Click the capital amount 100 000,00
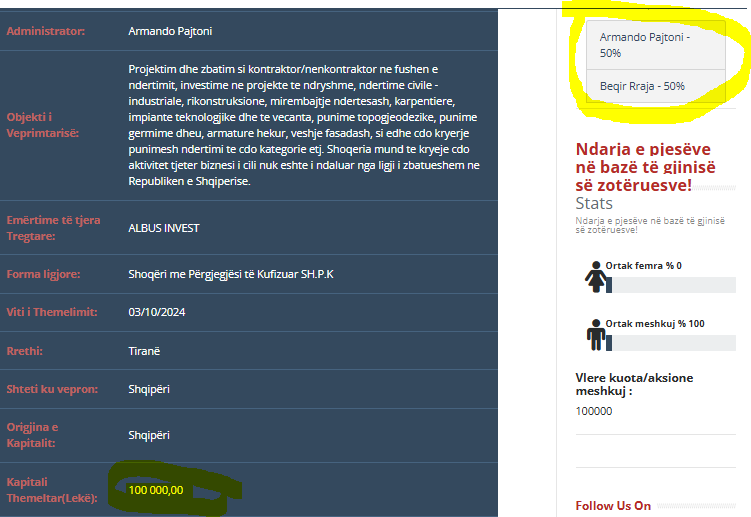This screenshot has width=751, height=517. pyautogui.click(x=156, y=489)
